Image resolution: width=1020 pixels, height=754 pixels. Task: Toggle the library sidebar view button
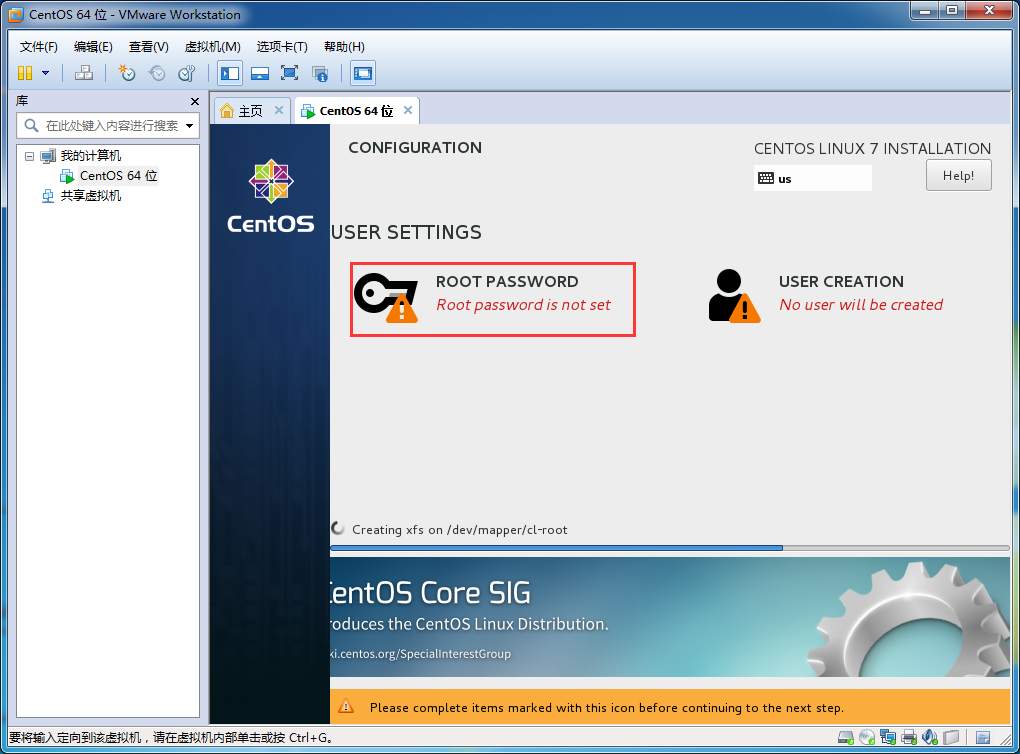click(x=230, y=73)
